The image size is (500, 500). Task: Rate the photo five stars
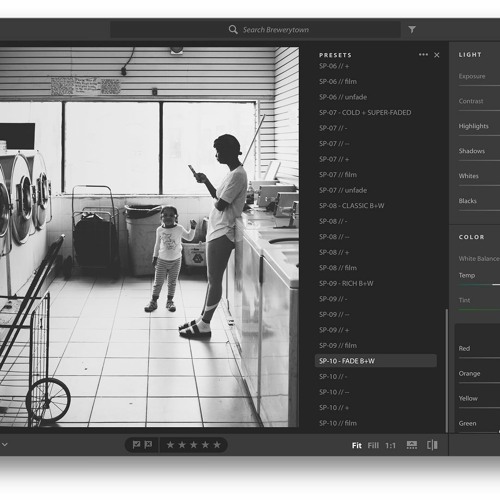coord(217,445)
